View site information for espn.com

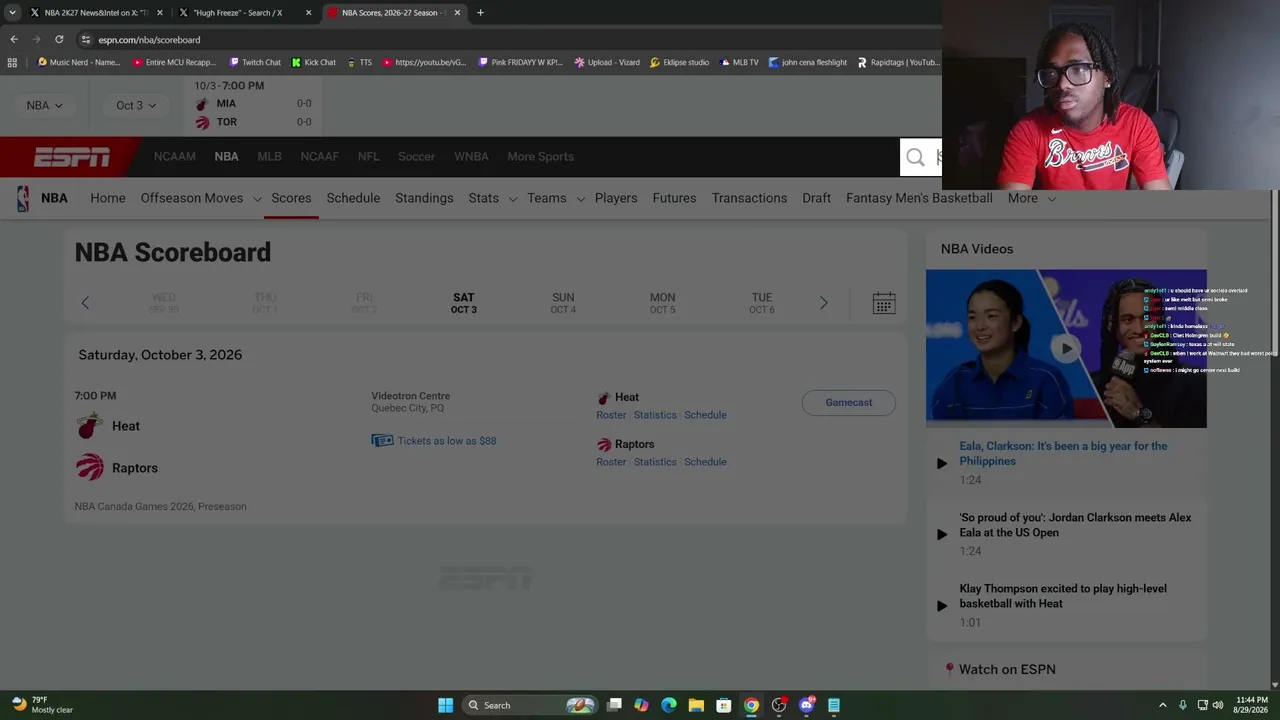(x=86, y=39)
